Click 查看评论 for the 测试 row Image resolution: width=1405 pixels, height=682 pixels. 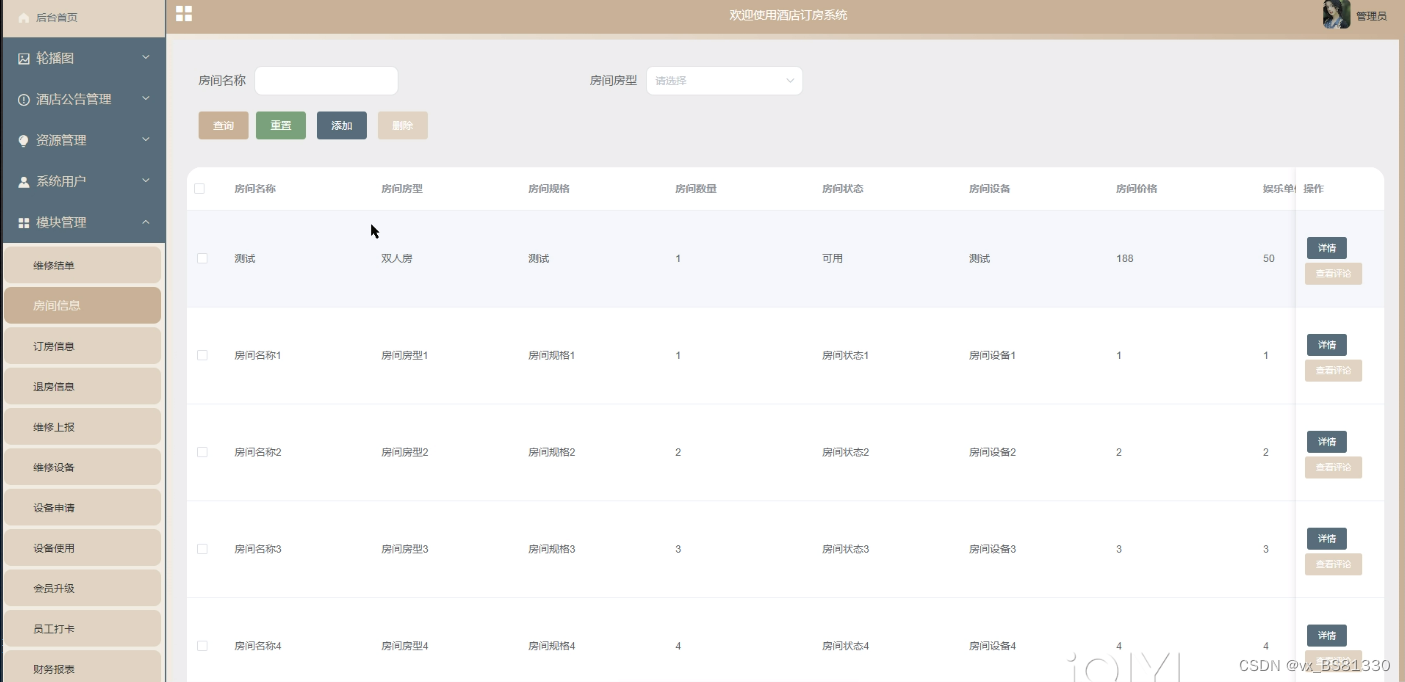pyautogui.click(x=1333, y=274)
